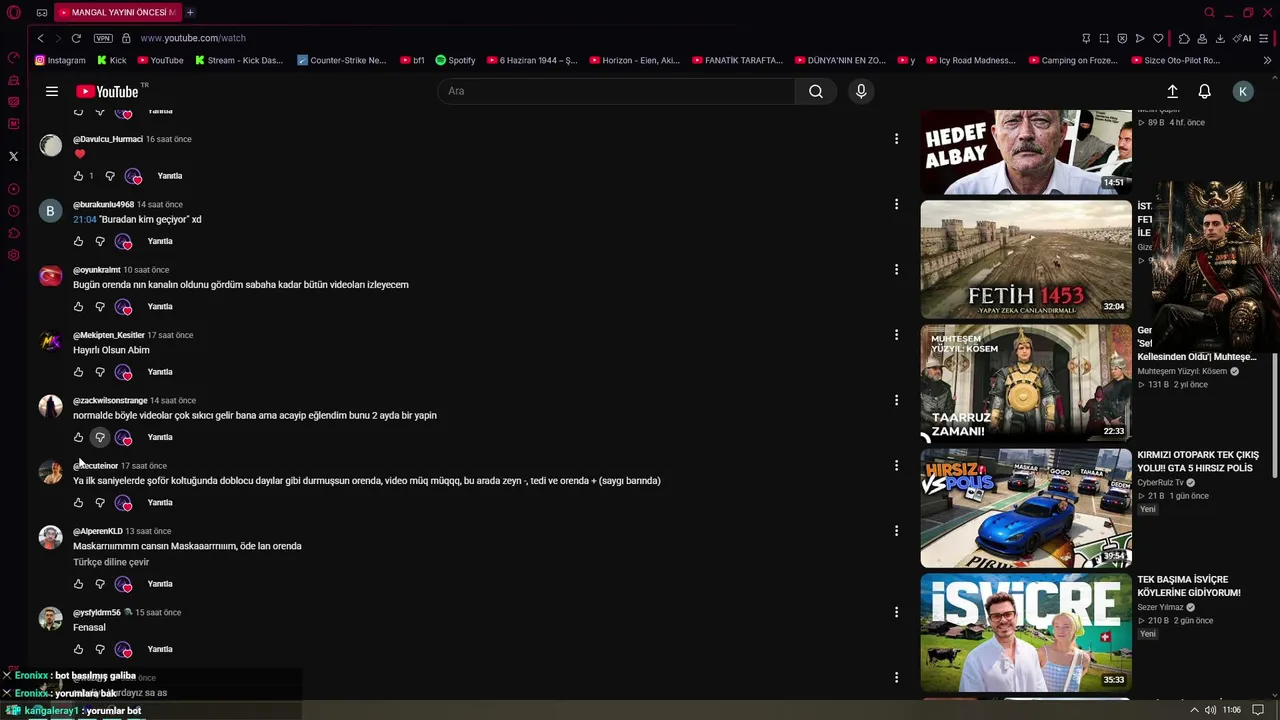
Task: Like the @AlperenKLD comment
Action: (x=78, y=584)
